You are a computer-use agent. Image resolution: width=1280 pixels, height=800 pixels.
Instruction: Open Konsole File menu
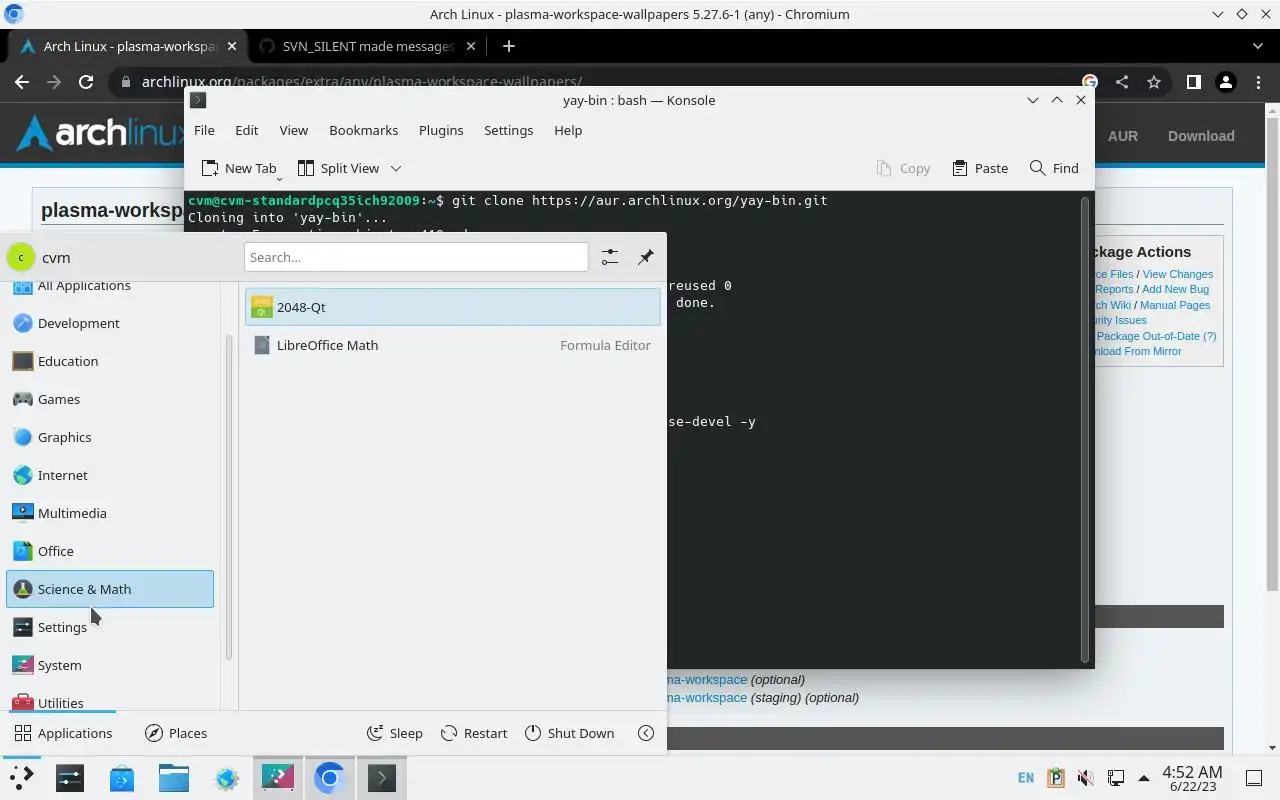(x=204, y=130)
